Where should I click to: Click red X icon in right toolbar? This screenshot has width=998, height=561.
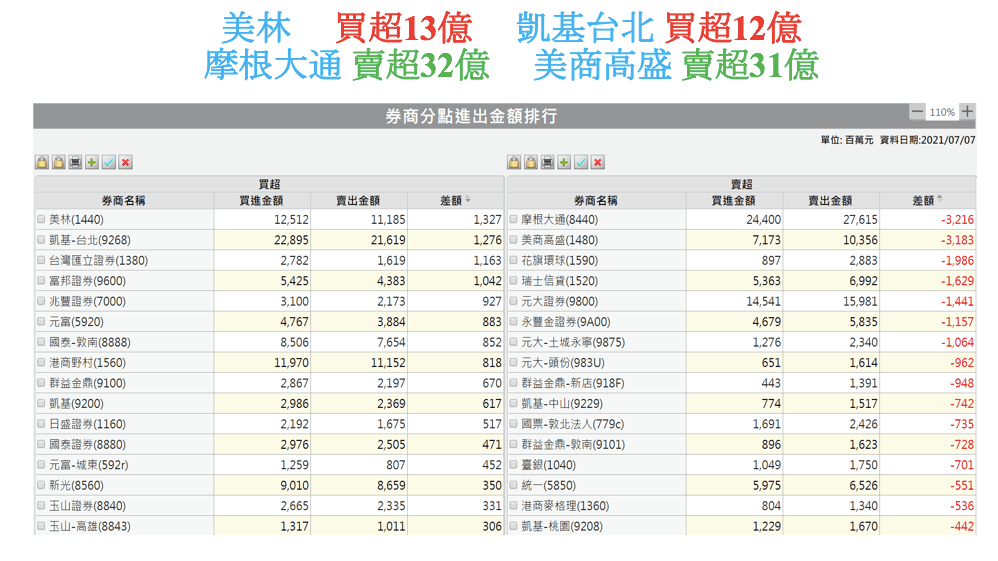[x=598, y=162]
